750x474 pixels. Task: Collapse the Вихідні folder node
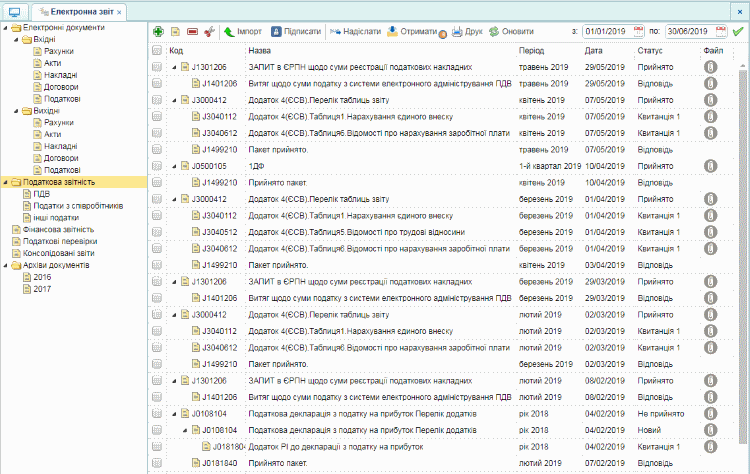tap(16, 111)
